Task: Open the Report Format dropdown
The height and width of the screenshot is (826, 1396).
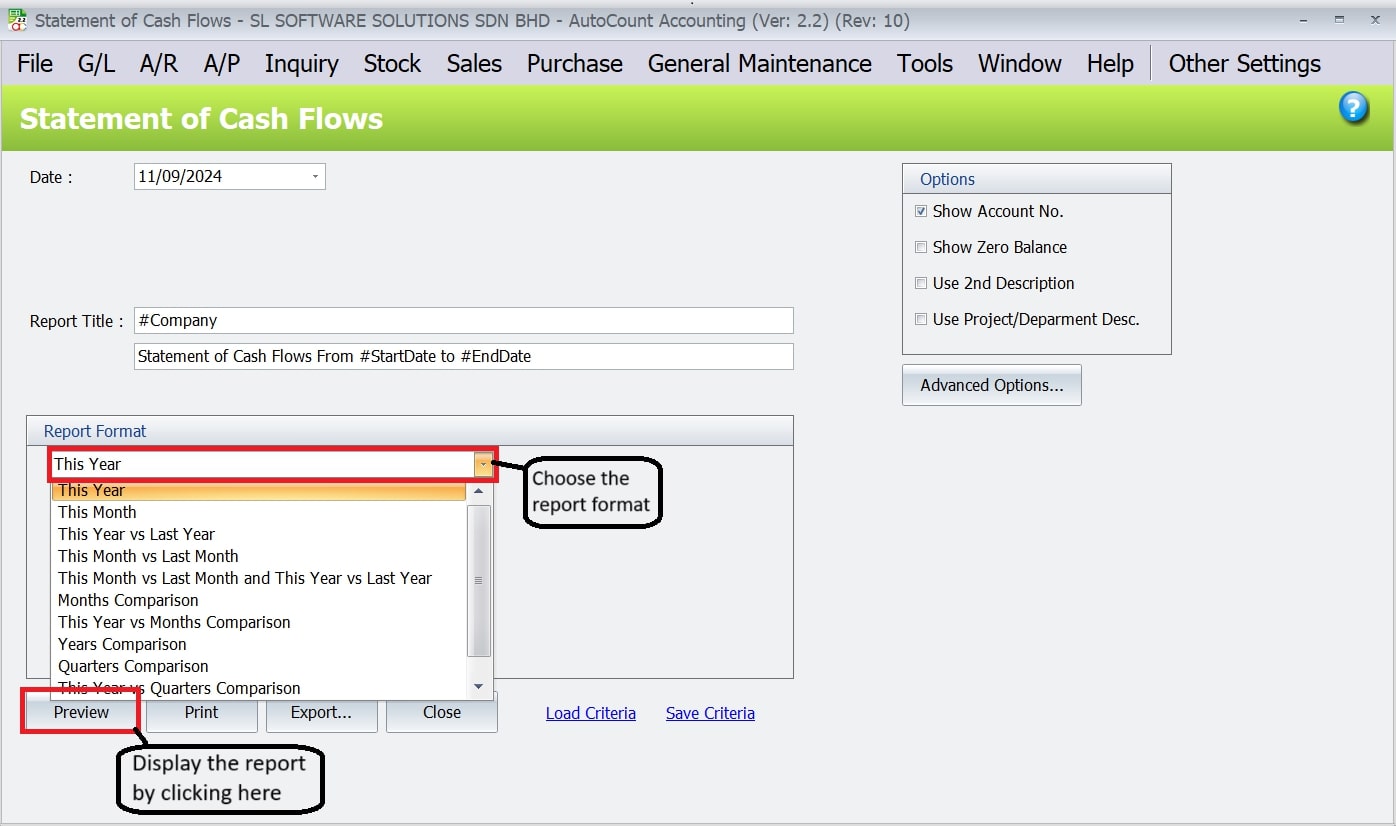Action: [x=481, y=464]
